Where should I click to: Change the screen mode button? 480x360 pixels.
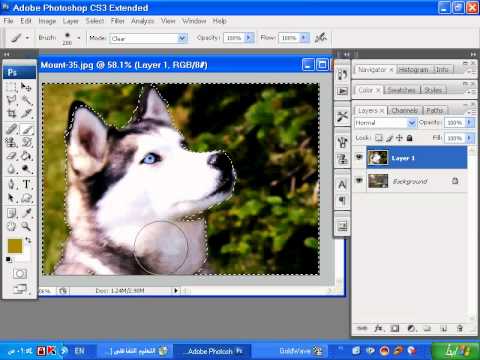20,289
